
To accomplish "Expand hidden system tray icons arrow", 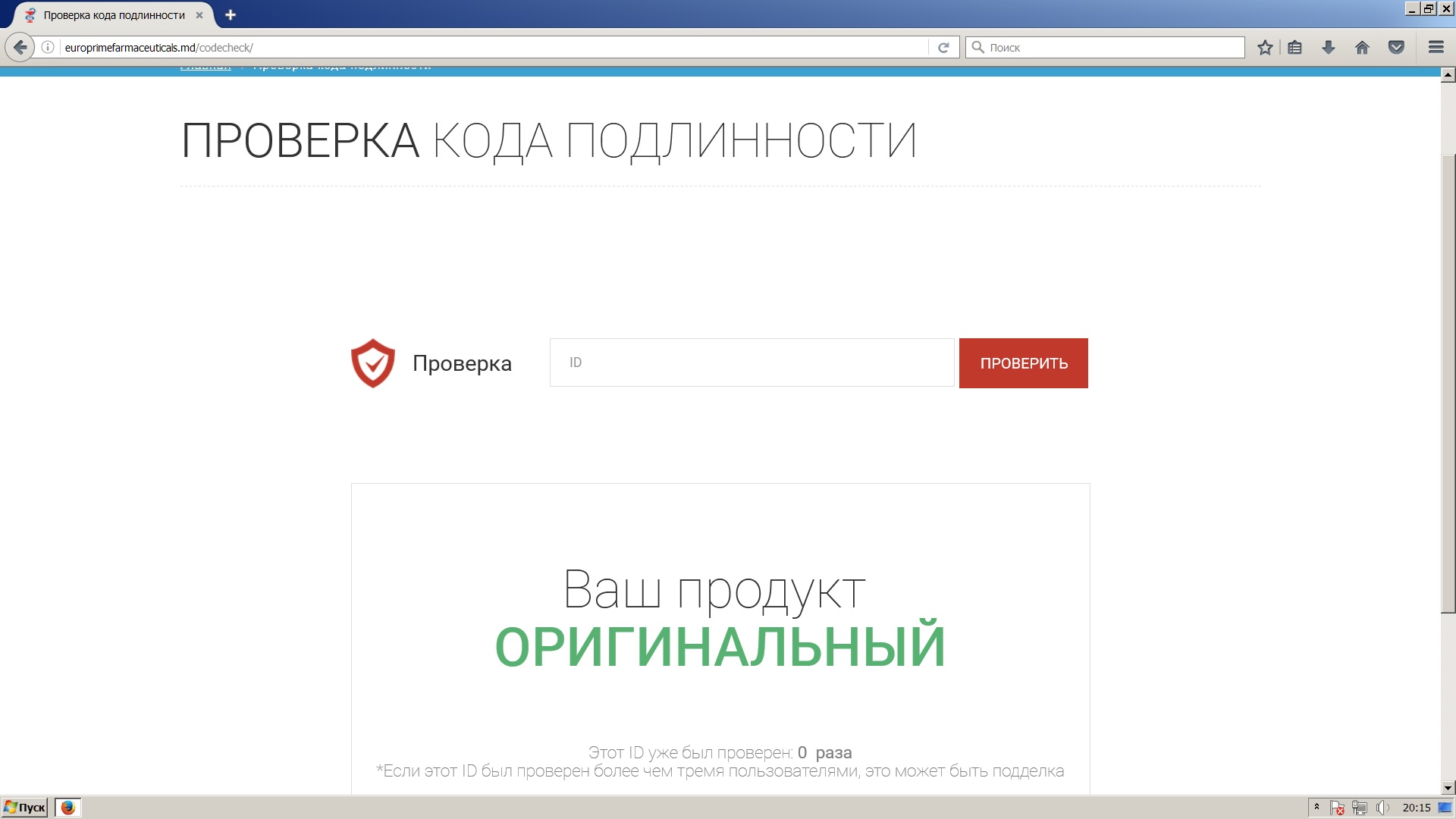I will click(1316, 807).
